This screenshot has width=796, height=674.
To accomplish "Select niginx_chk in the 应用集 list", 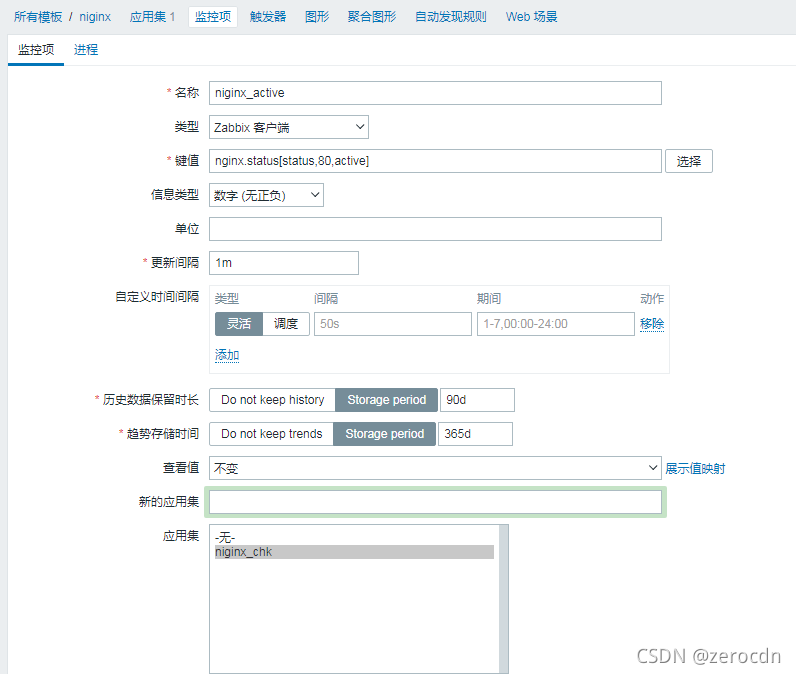I will coord(354,552).
